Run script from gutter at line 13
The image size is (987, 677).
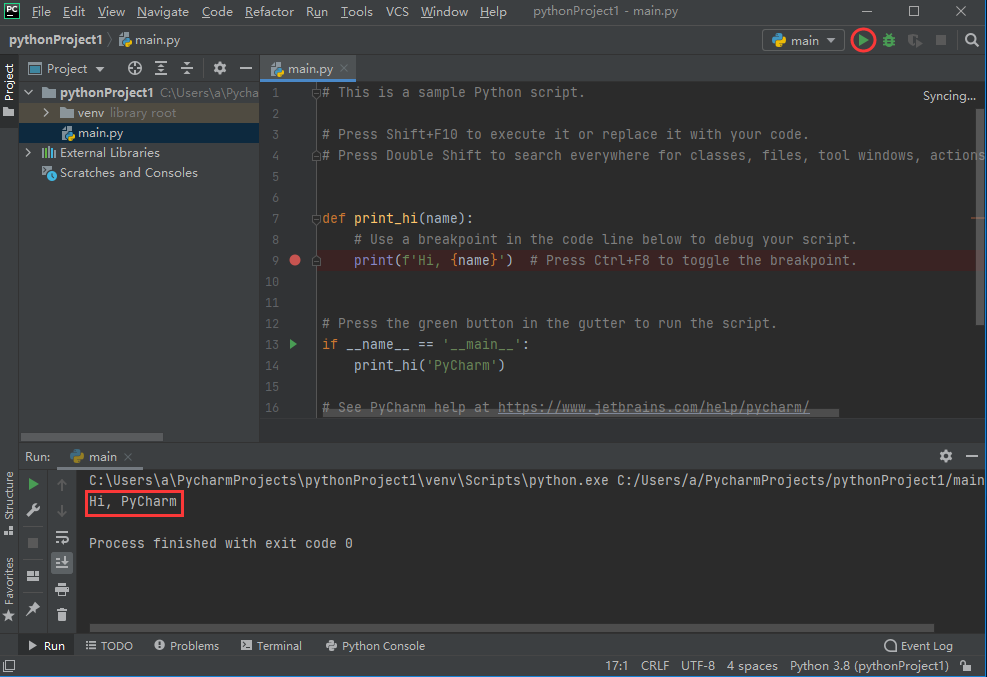[293, 344]
